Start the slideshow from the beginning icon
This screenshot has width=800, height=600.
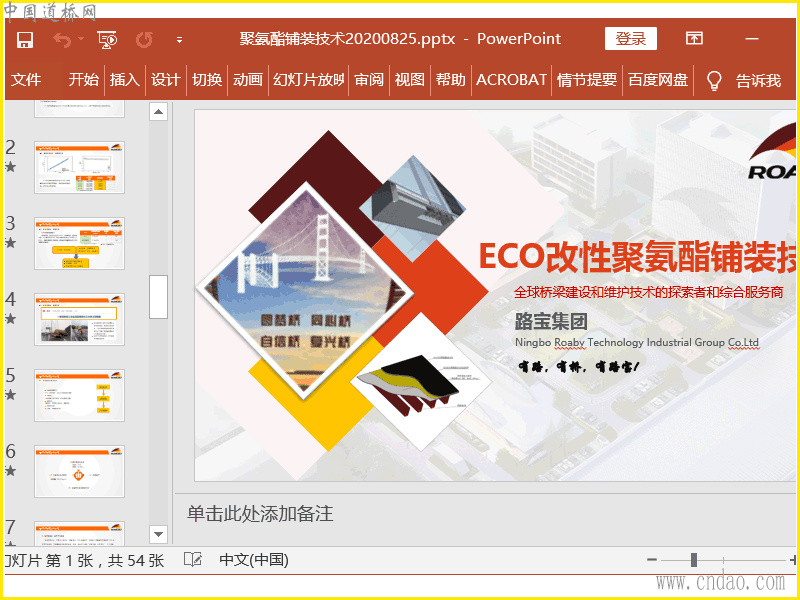[x=107, y=39]
